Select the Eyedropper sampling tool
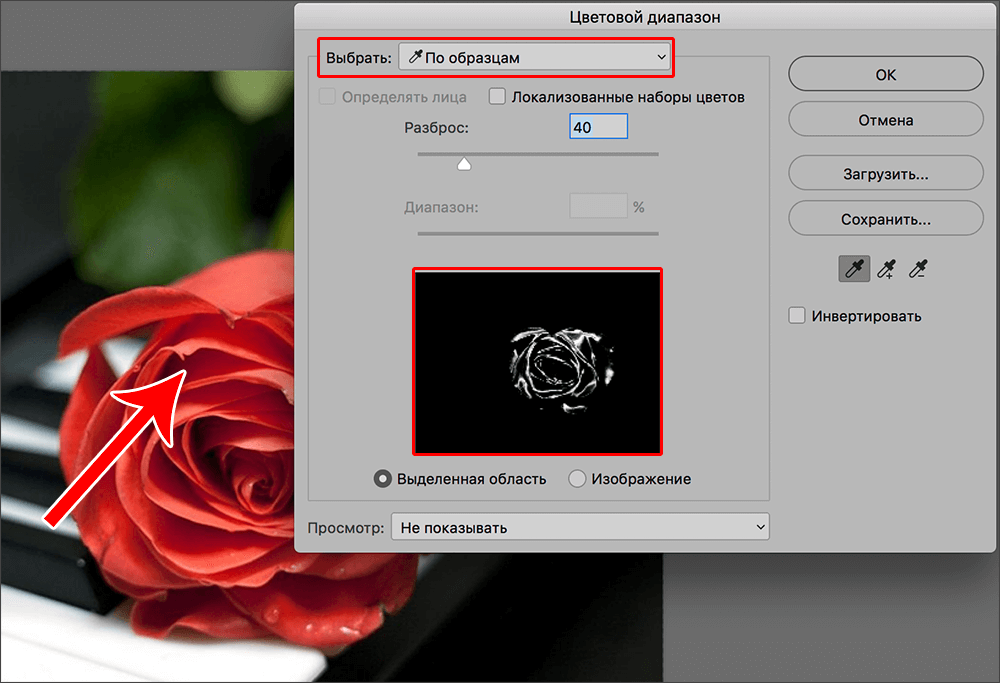This screenshot has height=683, width=1000. (x=853, y=268)
